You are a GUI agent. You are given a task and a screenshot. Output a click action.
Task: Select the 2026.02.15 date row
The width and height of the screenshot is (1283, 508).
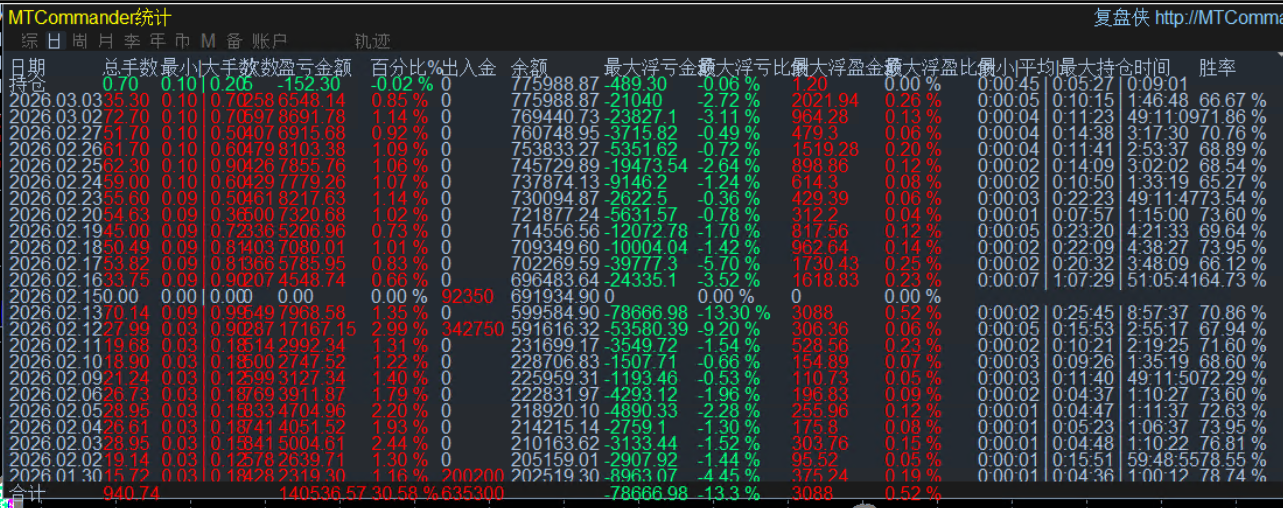point(55,296)
